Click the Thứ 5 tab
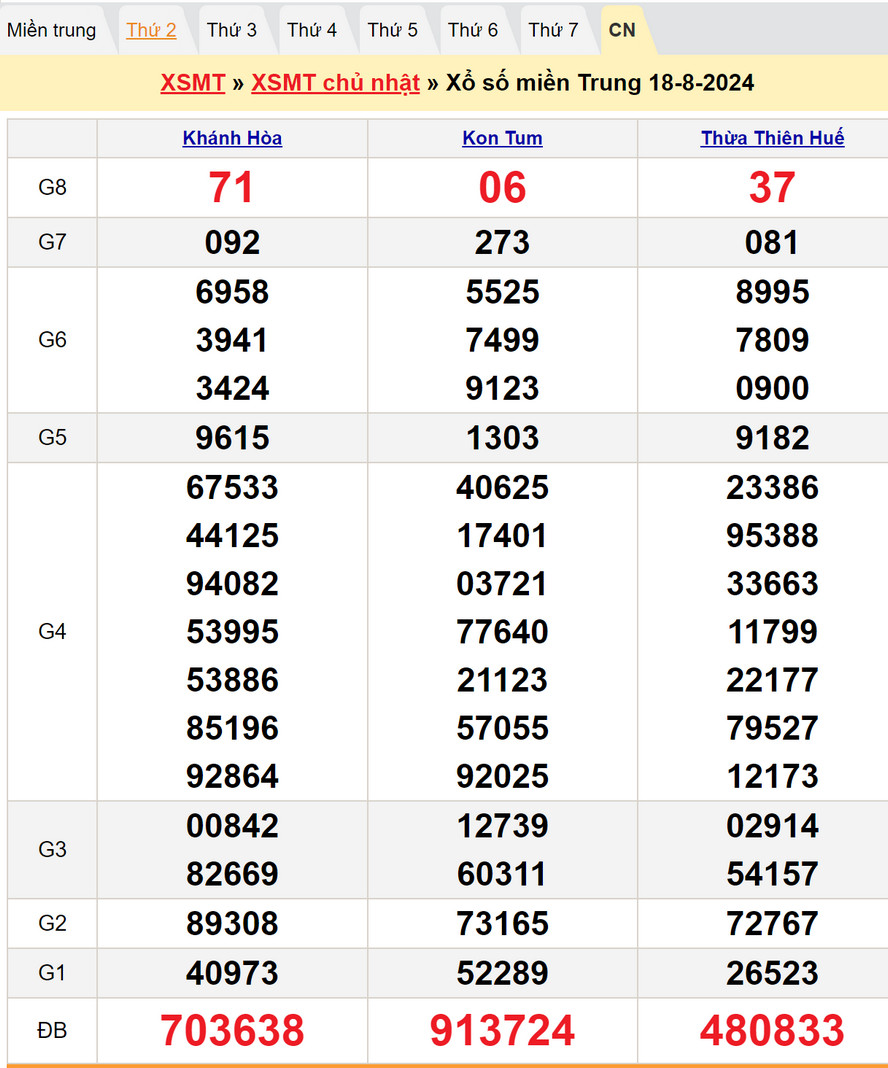The width and height of the screenshot is (888, 1068). click(393, 30)
